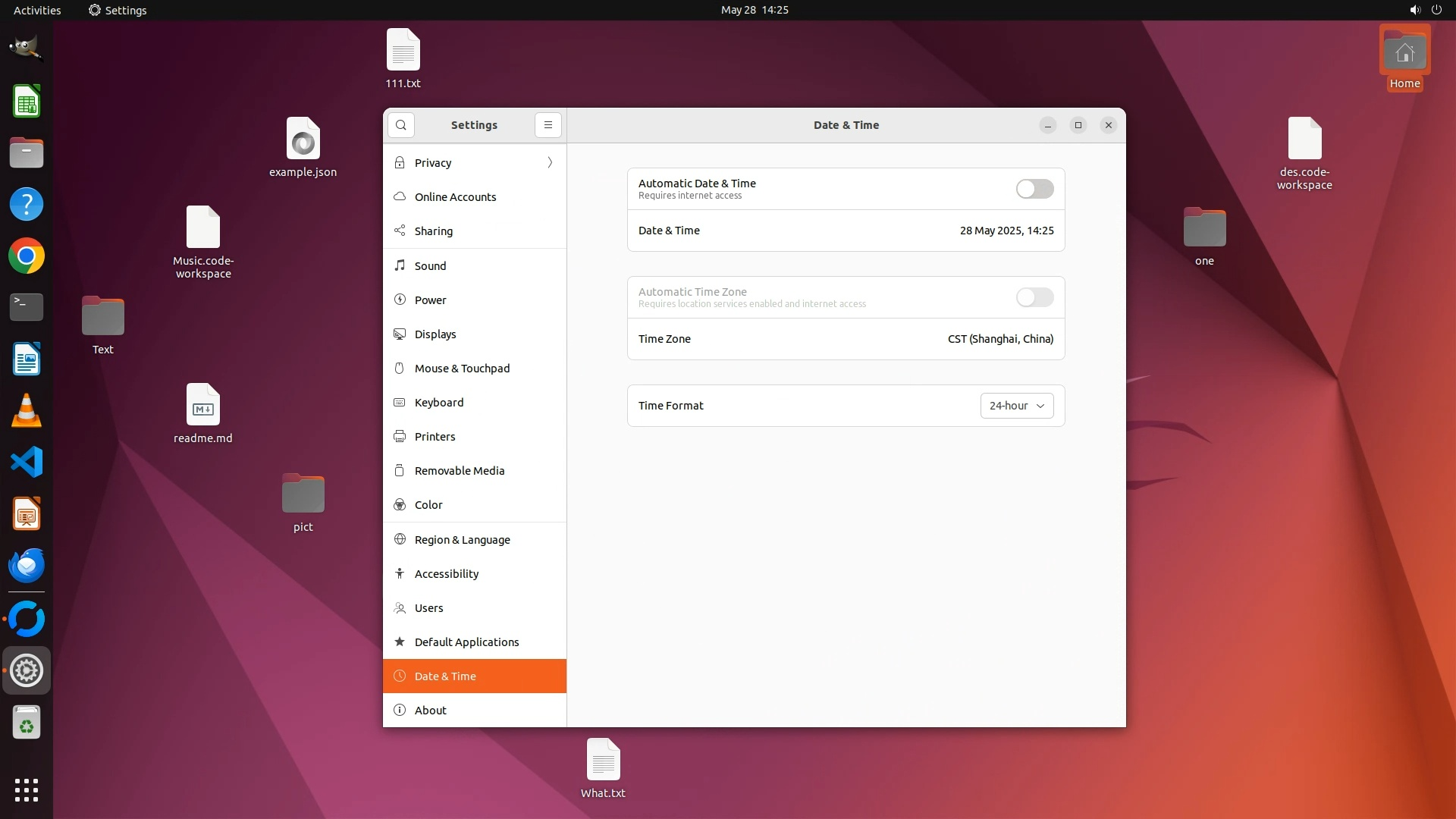Click the Default Applications star icon
Screen dimensions: 1456x819
400,642
